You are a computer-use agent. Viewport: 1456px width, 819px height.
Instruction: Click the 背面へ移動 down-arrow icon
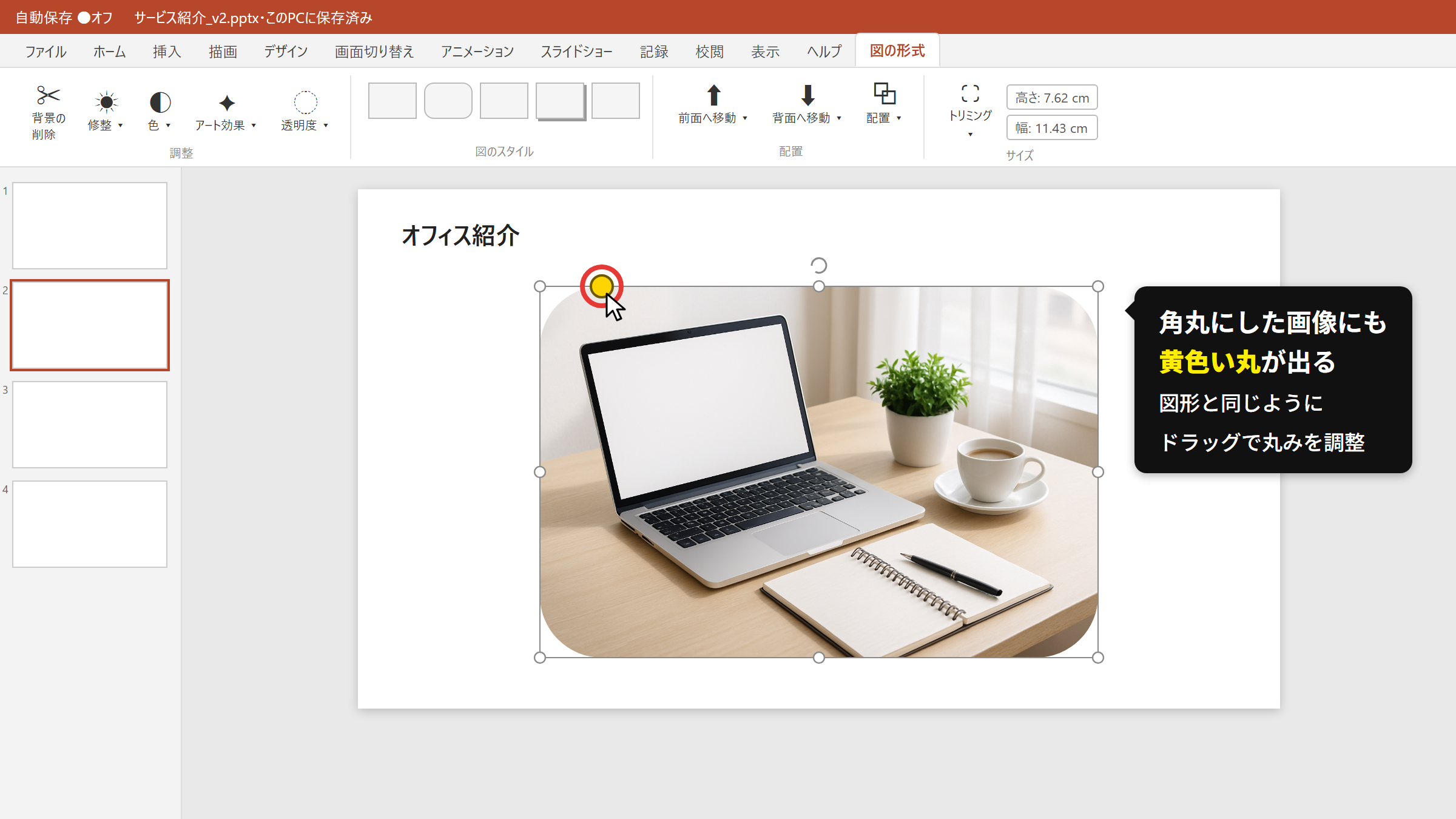[807, 95]
